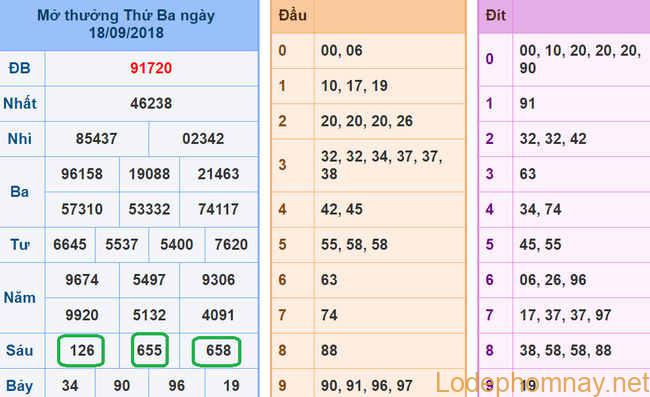Click the Ba prize number 21463
650x397 pixels.
[218, 174]
